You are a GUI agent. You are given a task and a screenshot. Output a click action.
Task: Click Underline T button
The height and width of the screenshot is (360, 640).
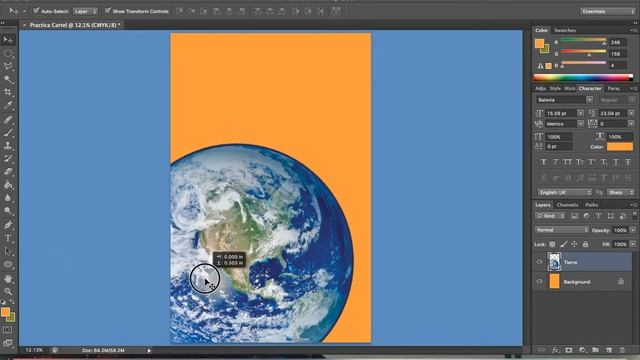[x=616, y=162]
